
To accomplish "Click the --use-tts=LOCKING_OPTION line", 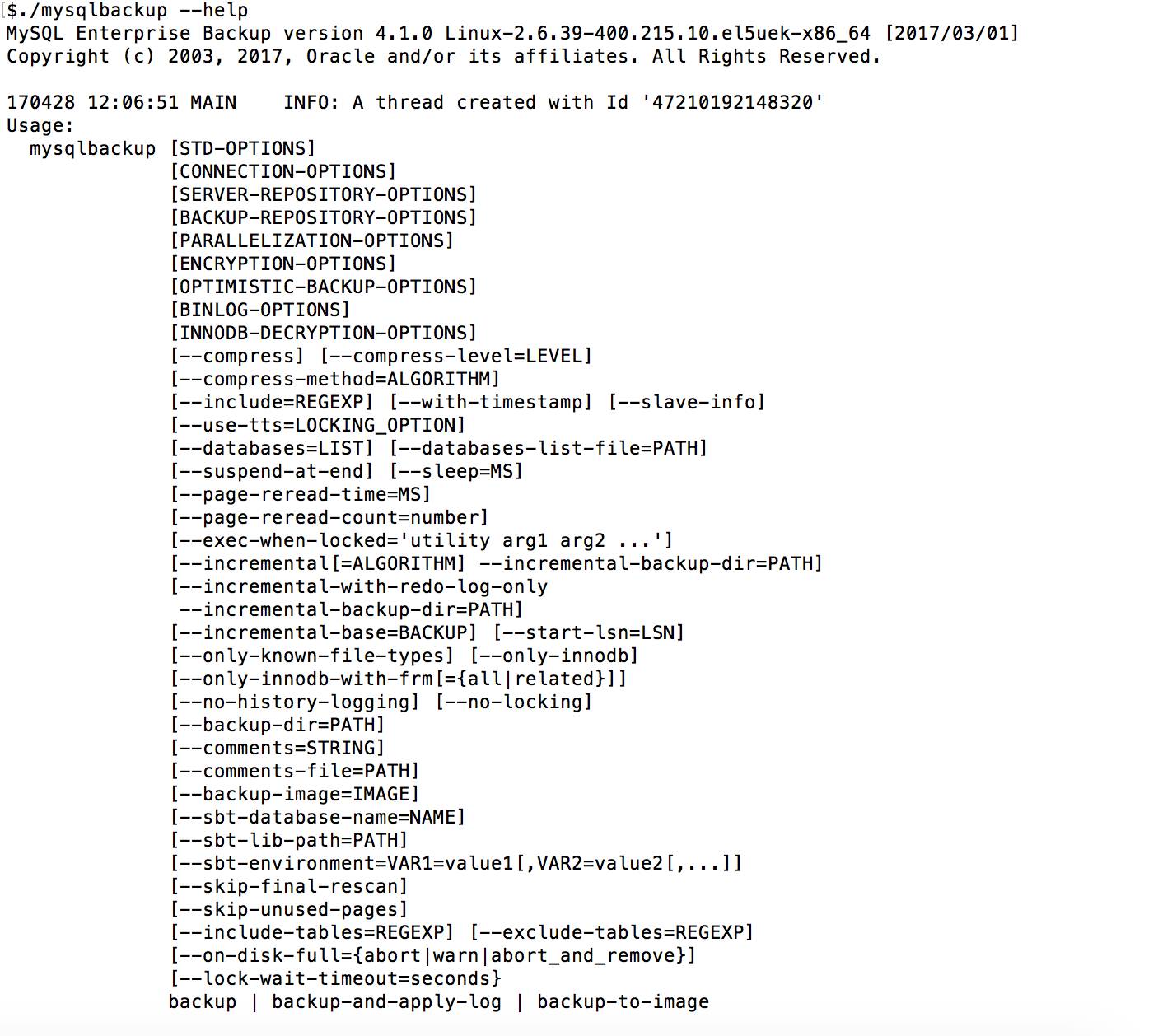I will (x=318, y=426).
